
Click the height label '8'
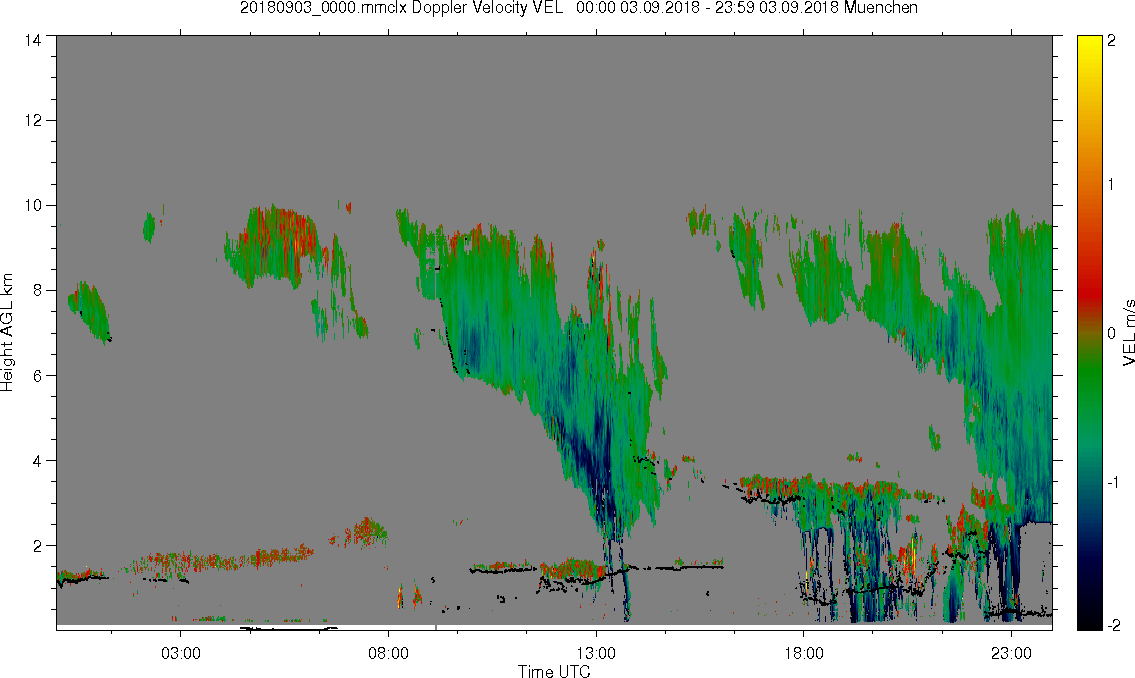(37, 290)
